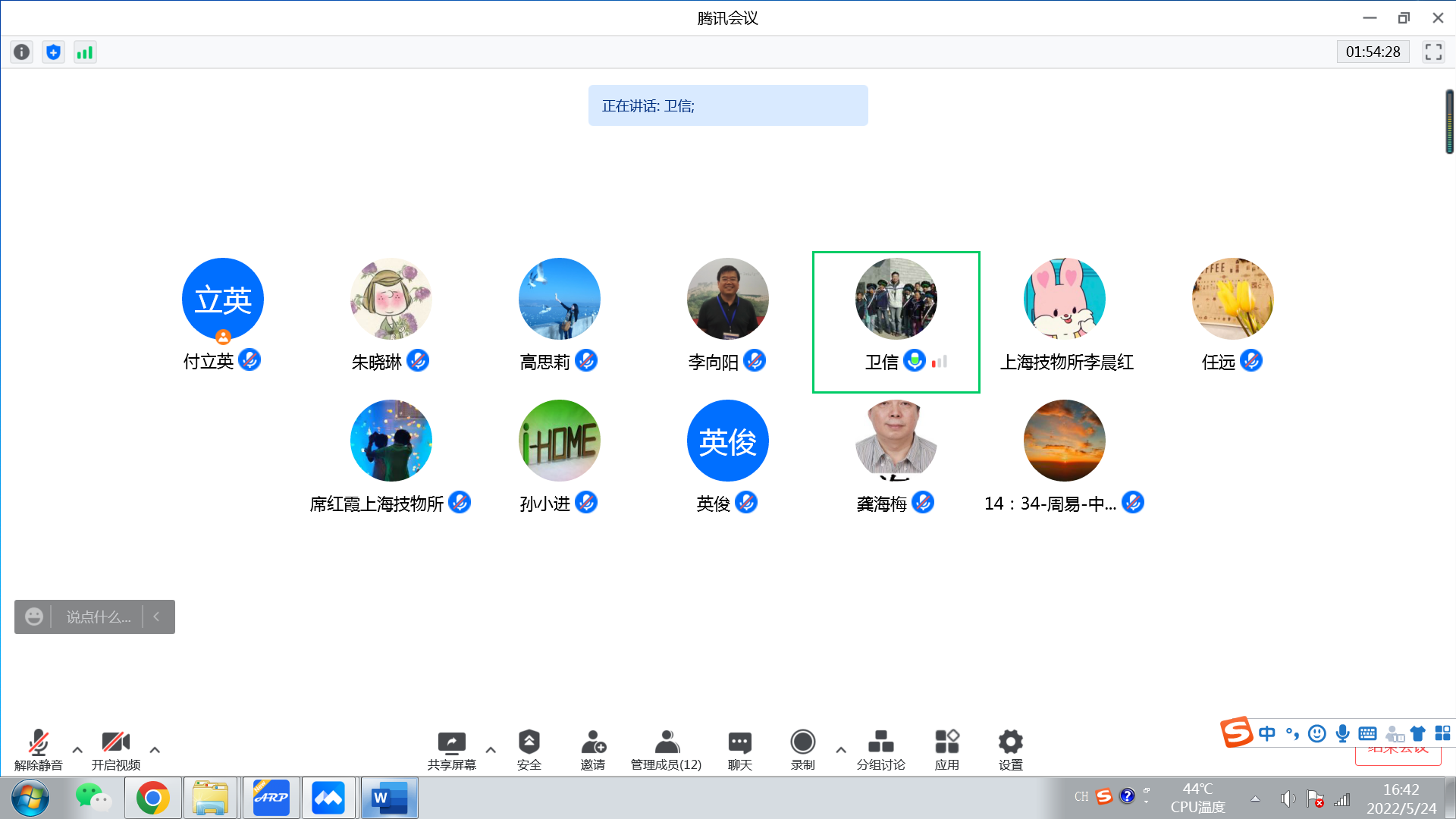1456x819 pixels.
Task: Open Tencent Meeting taskbar icon
Action: [329, 798]
